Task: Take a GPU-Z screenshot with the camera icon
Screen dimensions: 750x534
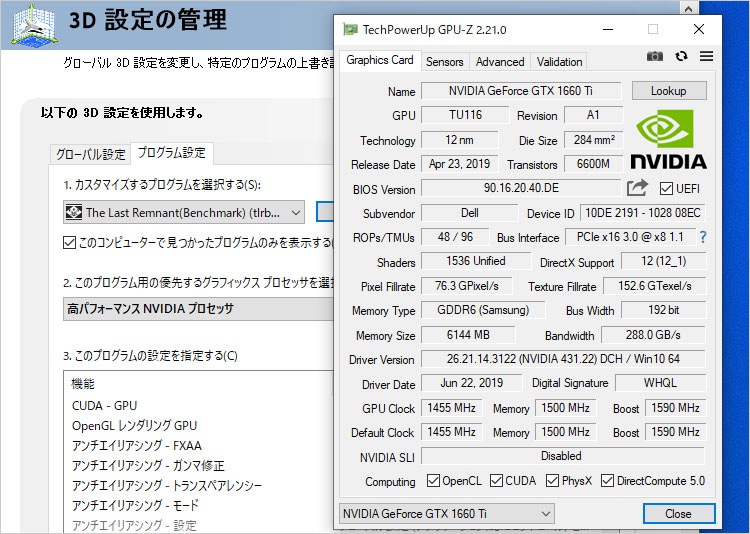Action: pos(655,56)
